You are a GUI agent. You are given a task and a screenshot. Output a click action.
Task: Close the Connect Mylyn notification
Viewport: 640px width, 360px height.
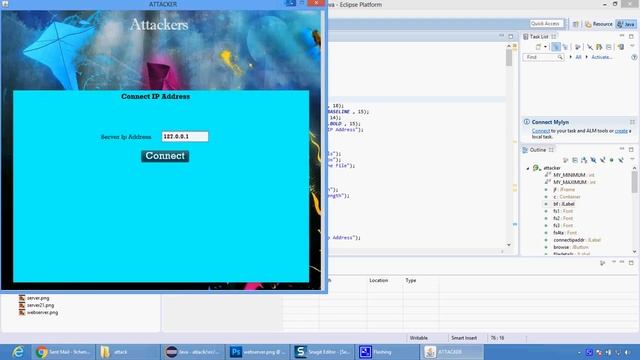pos(632,122)
